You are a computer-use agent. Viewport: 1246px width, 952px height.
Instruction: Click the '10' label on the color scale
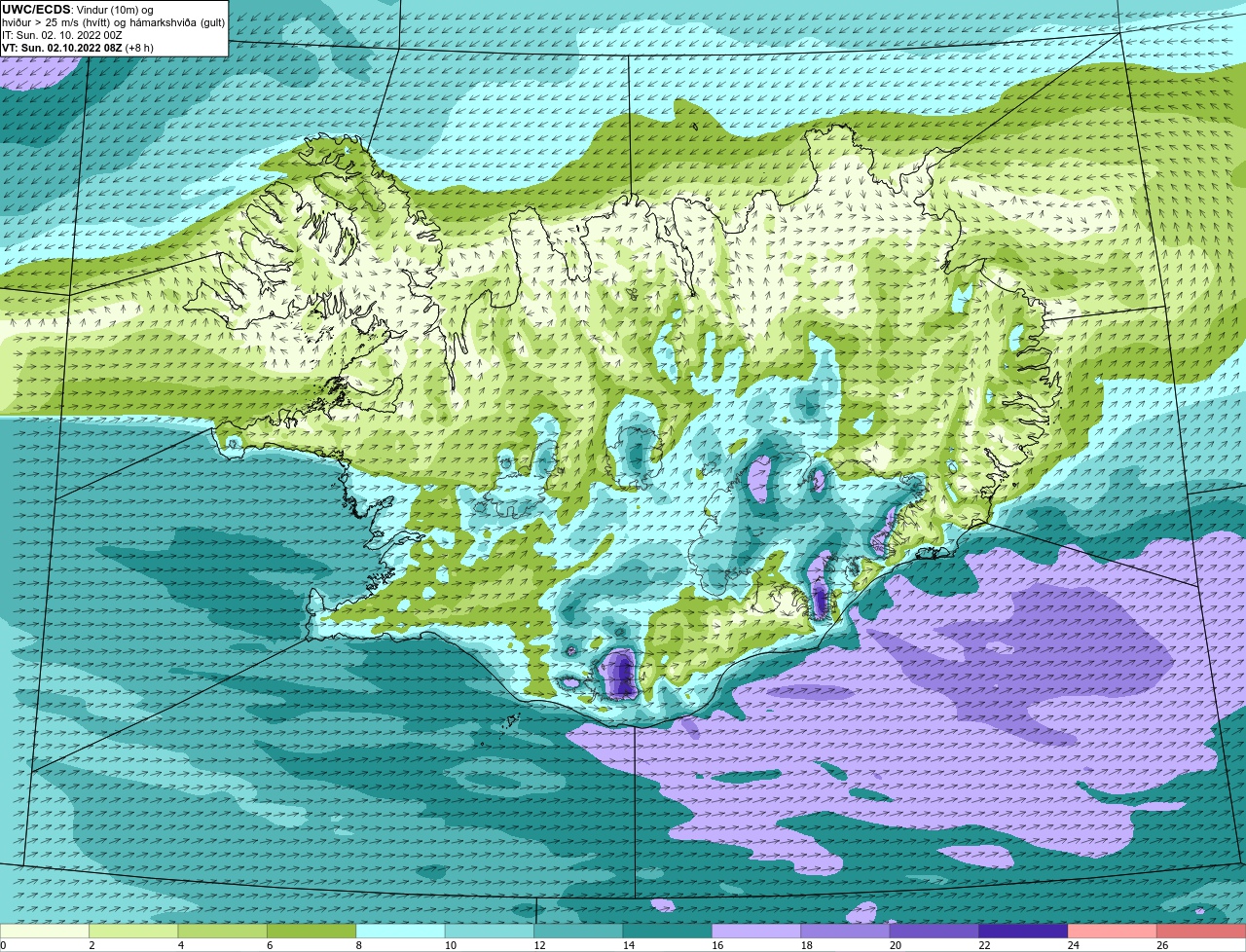451,945
